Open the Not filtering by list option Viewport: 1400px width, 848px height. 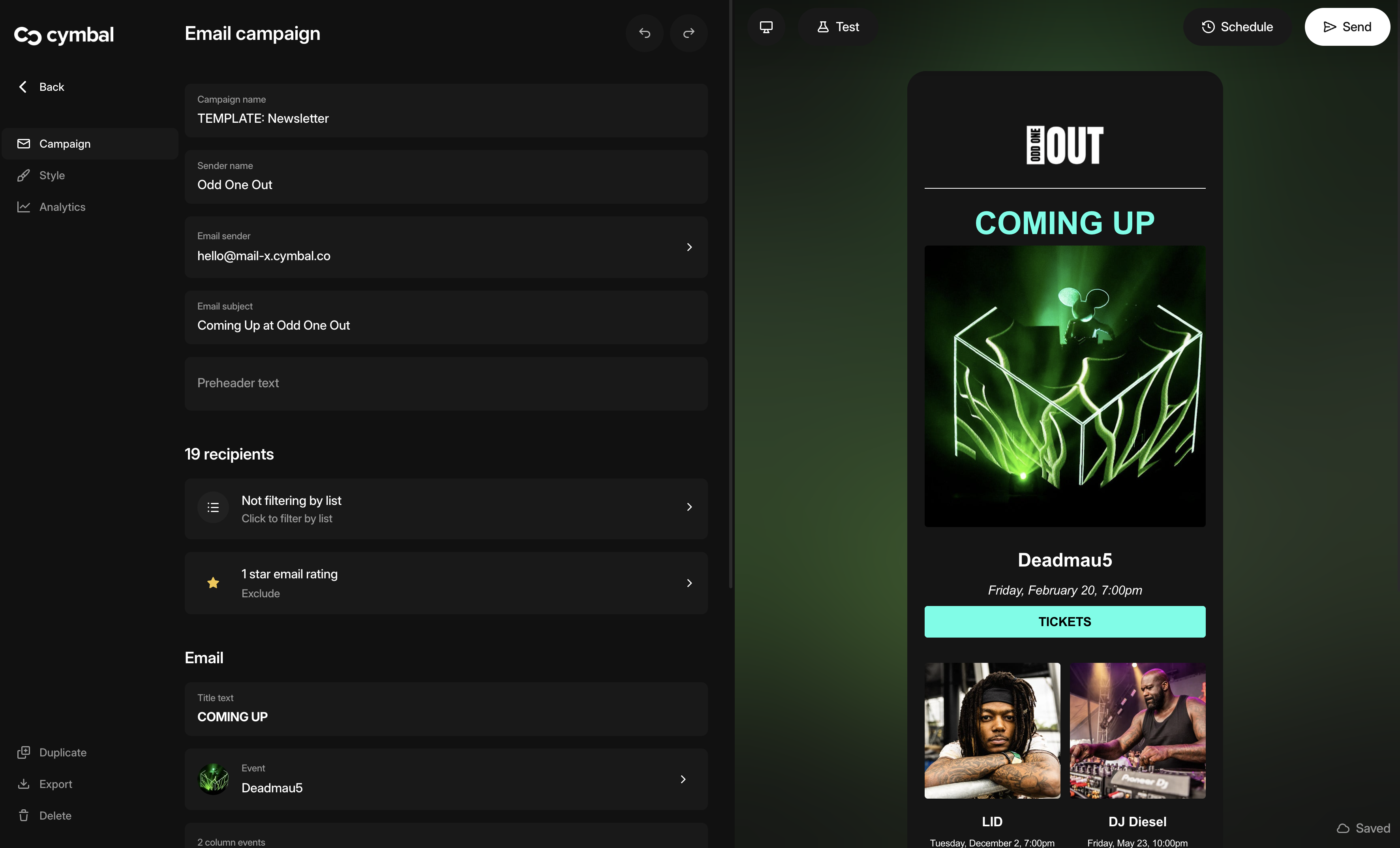point(446,508)
